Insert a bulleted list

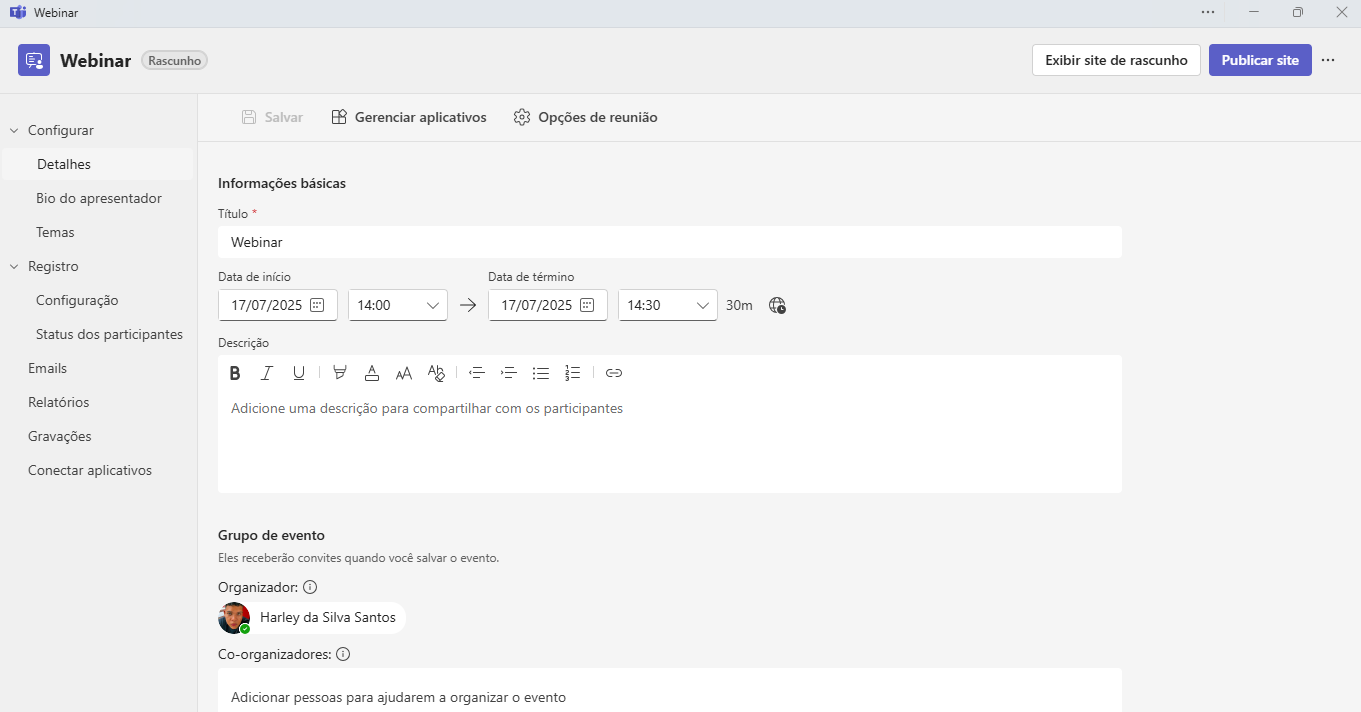tap(541, 373)
